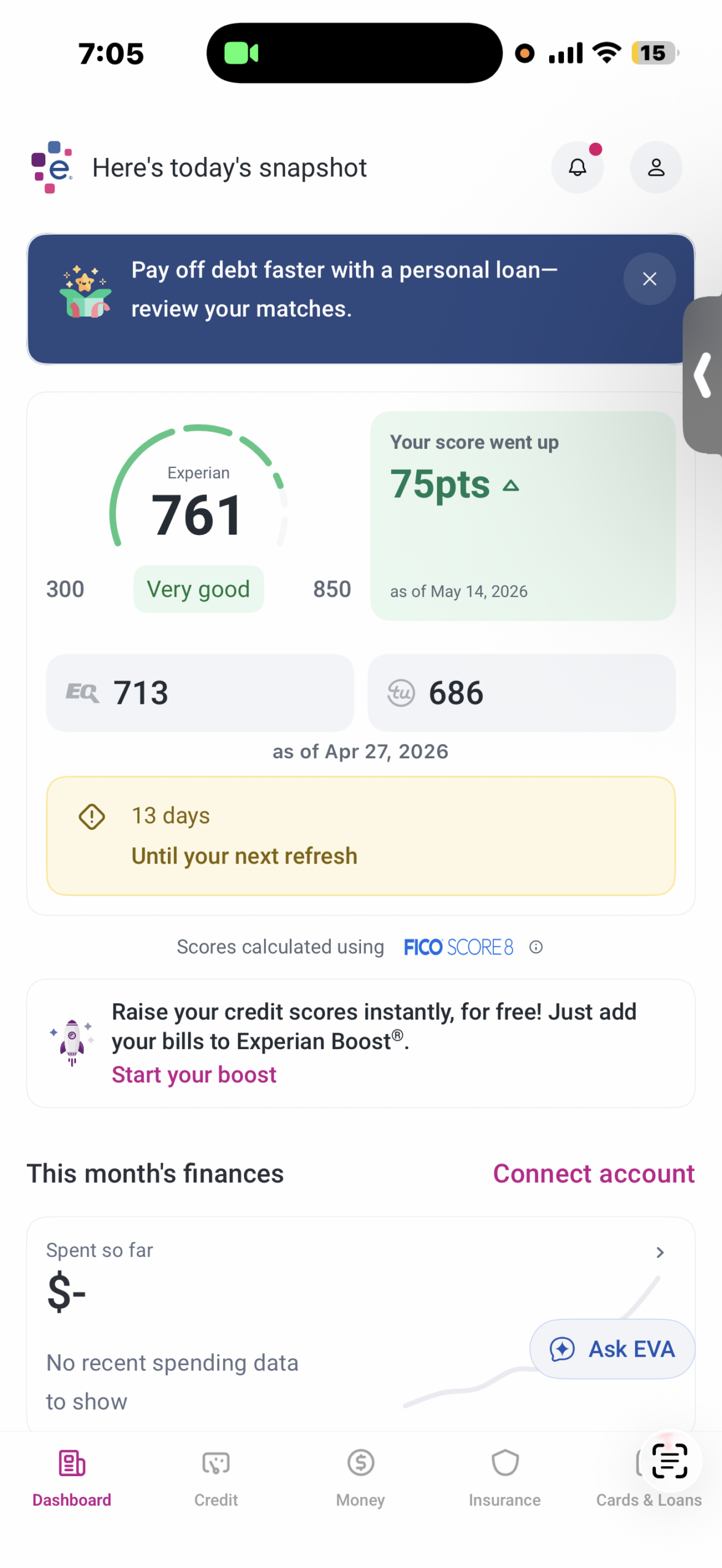Tap the Experian Boost rocket icon
Image resolution: width=722 pixels, height=1568 pixels.
pyautogui.click(x=72, y=1042)
